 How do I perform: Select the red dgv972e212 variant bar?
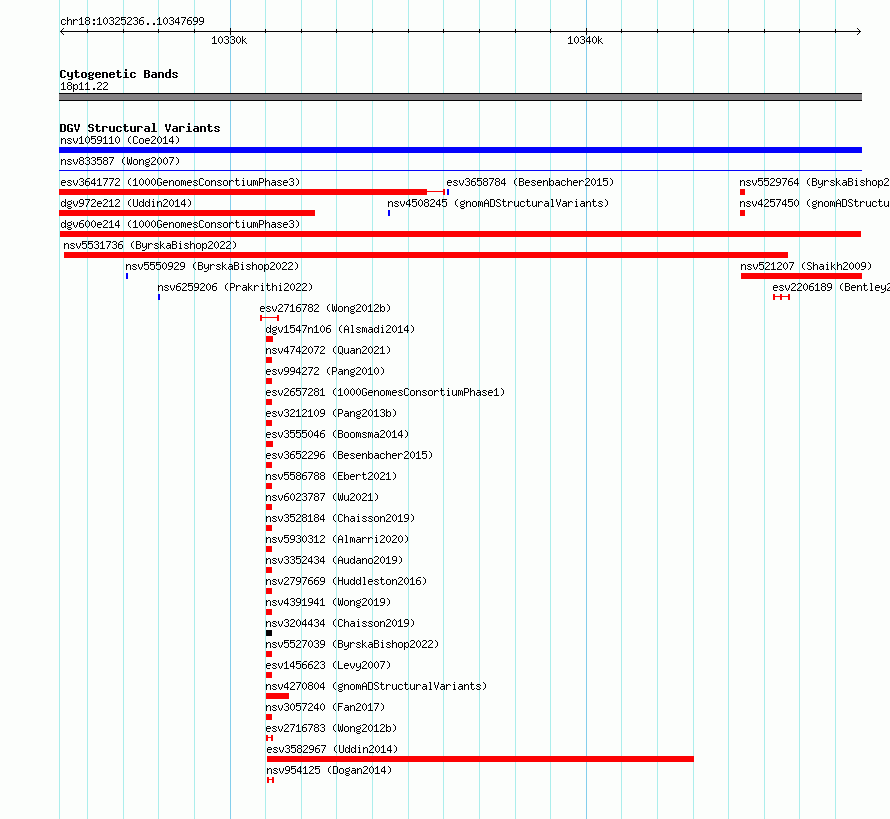point(187,213)
